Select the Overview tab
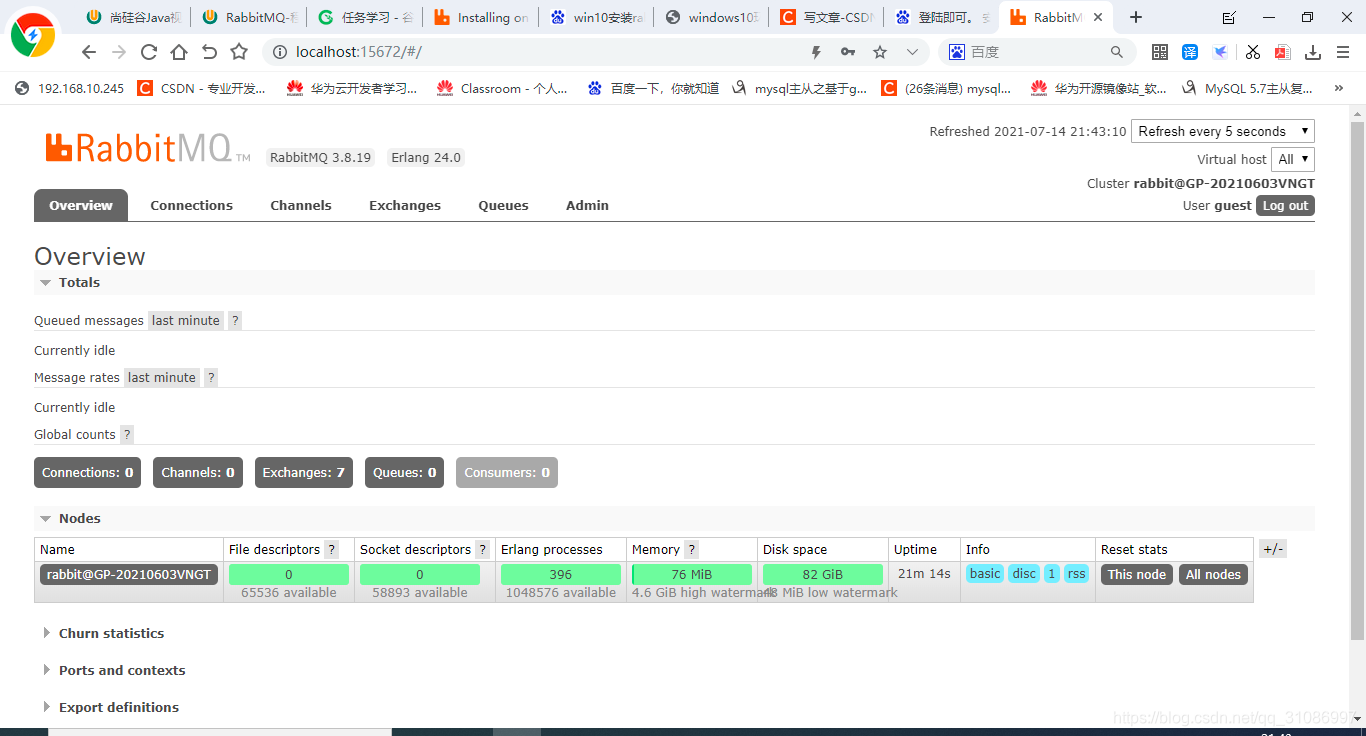1366x736 pixels. click(x=81, y=205)
